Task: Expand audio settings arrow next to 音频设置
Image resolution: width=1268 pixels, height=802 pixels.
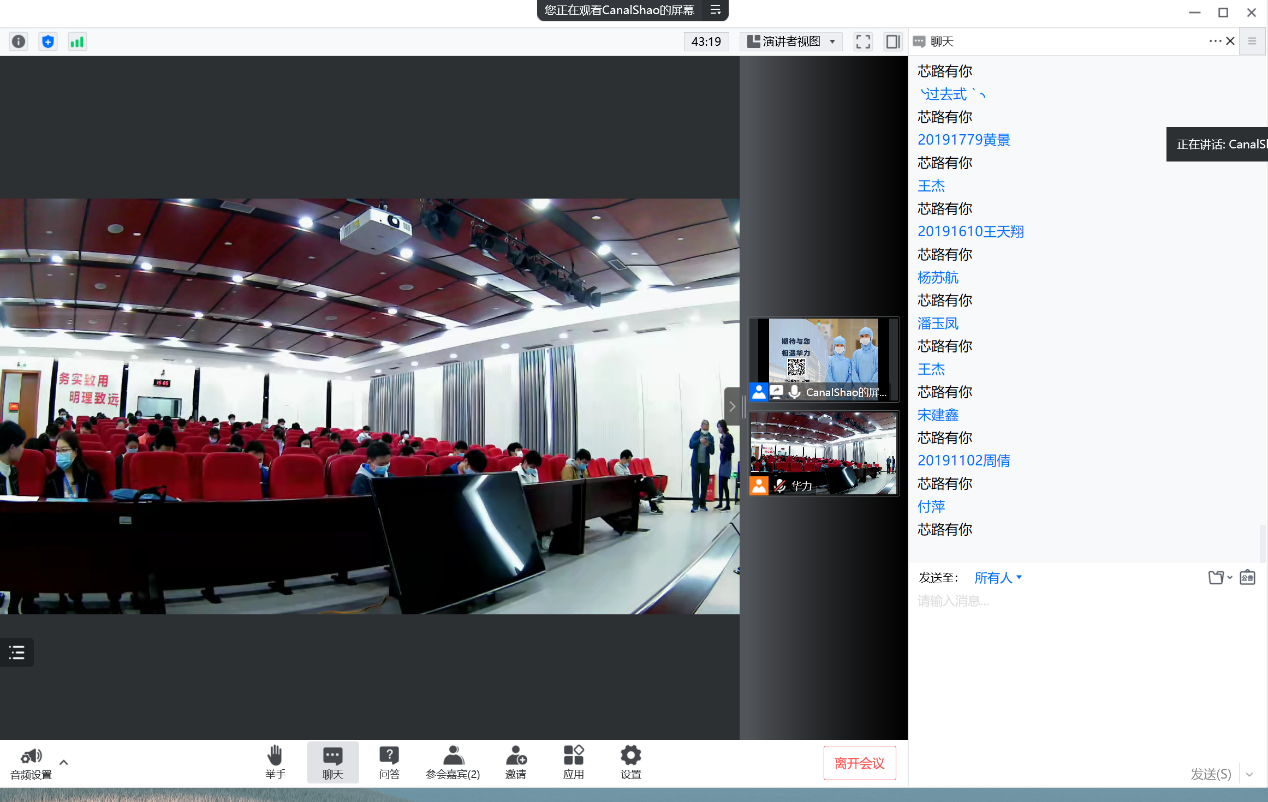Action: click(x=64, y=762)
